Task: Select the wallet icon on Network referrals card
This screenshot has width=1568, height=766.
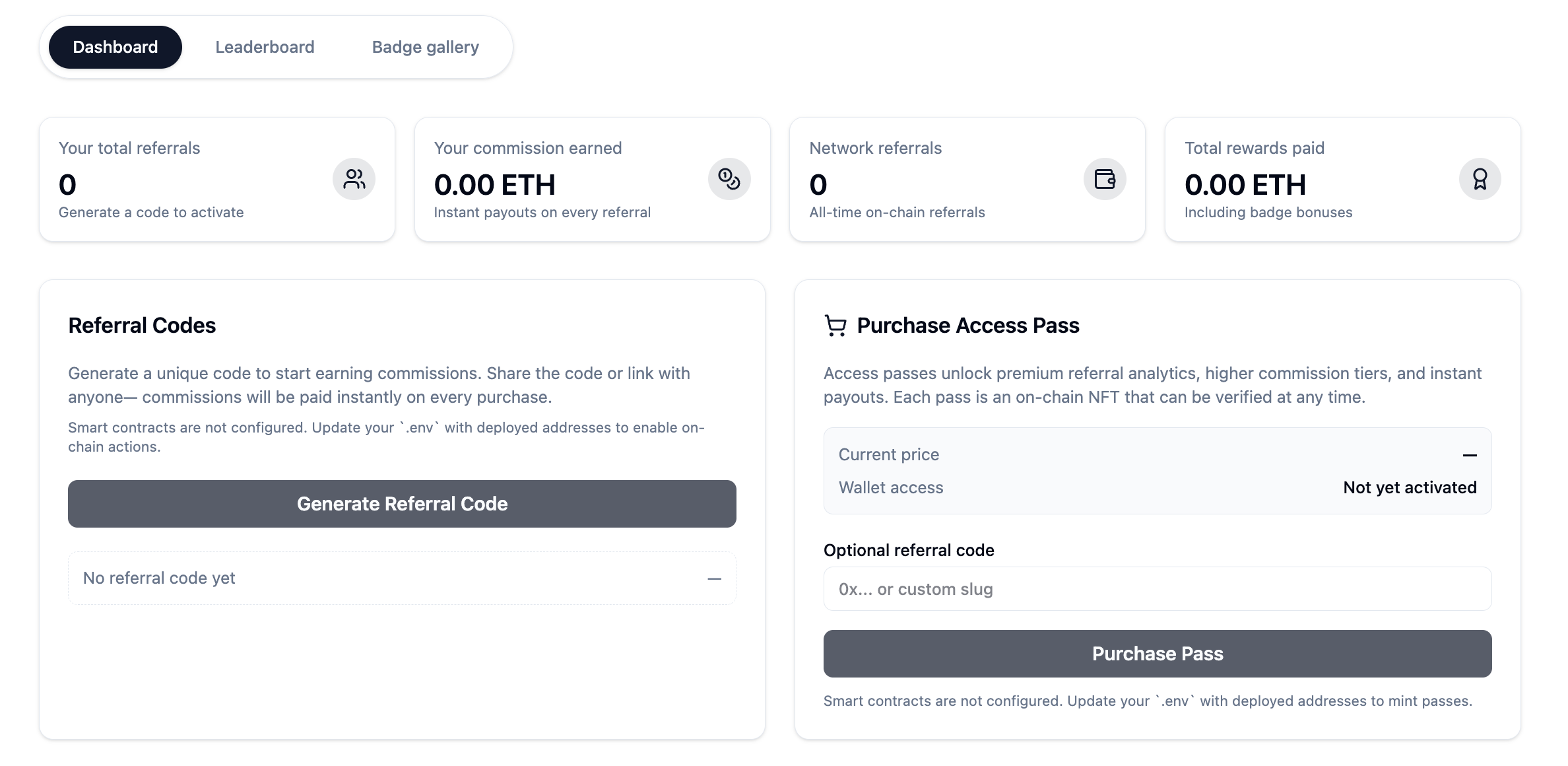Action: click(x=1104, y=178)
